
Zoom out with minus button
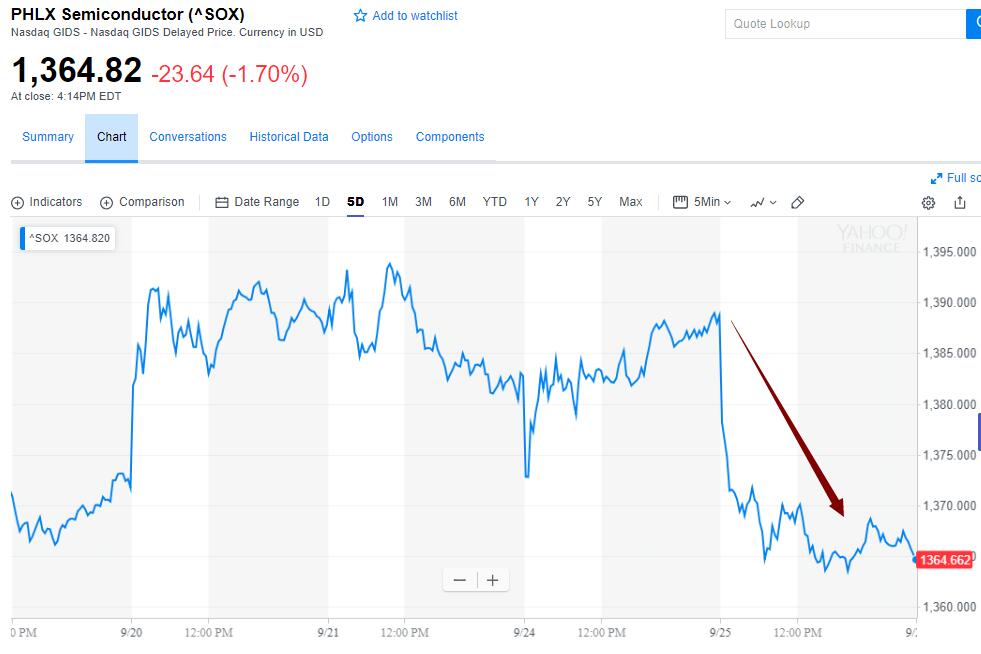pyautogui.click(x=460, y=580)
